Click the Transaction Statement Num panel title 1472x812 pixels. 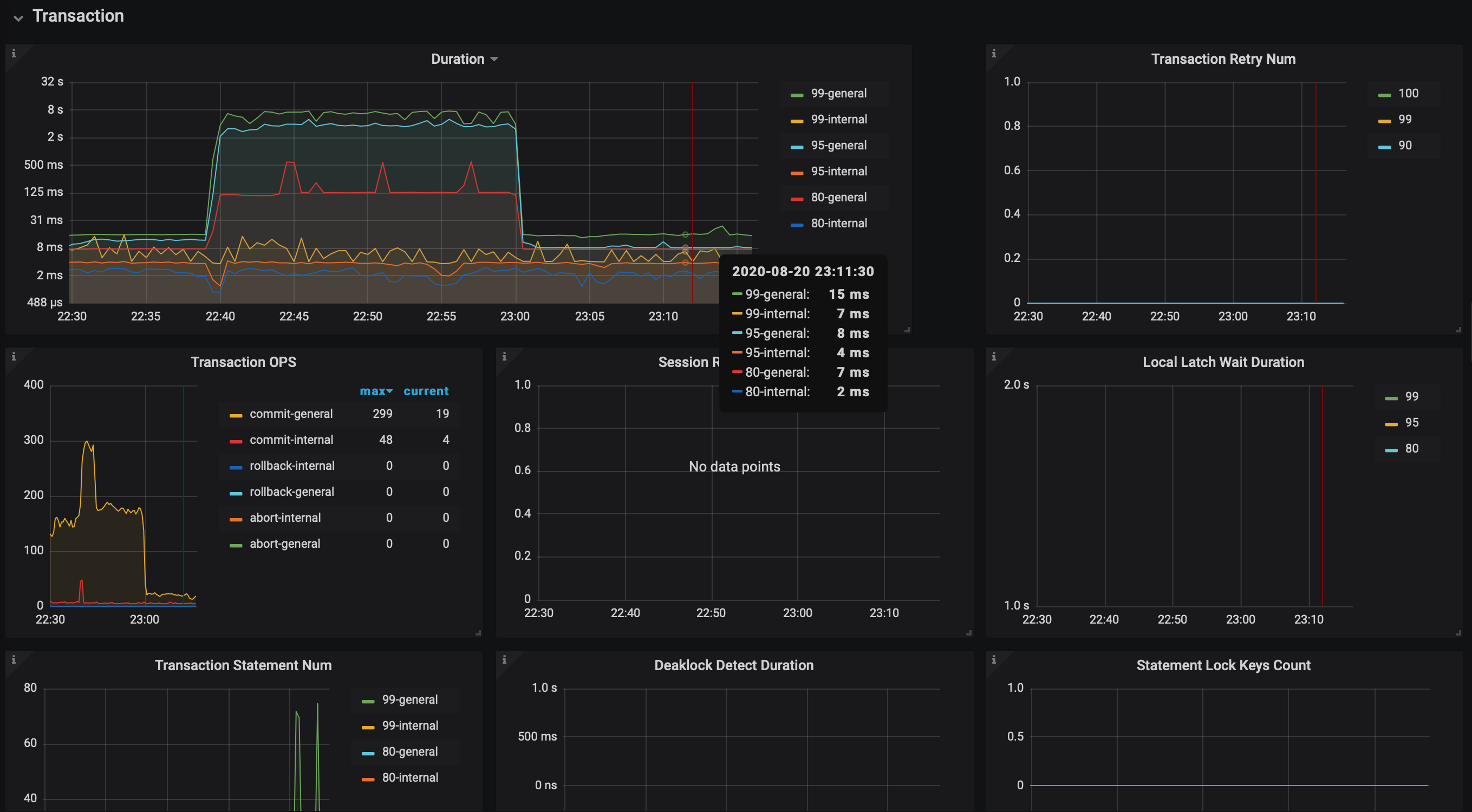tap(243, 665)
